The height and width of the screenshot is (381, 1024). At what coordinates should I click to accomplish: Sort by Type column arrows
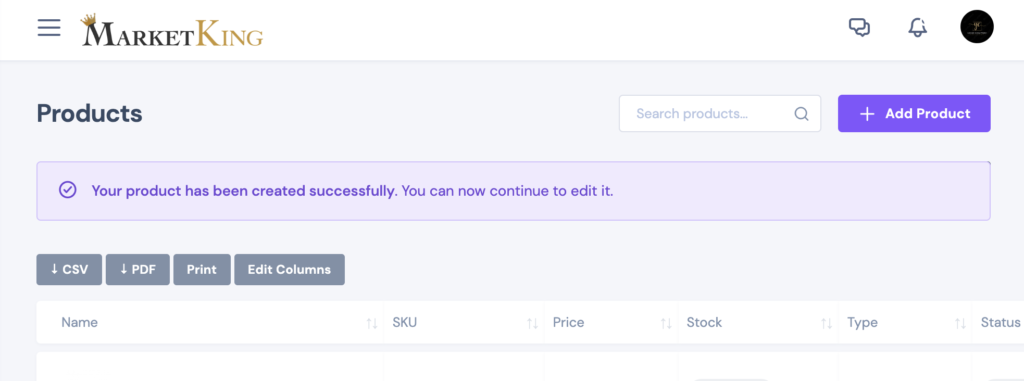pyautogui.click(x=960, y=323)
